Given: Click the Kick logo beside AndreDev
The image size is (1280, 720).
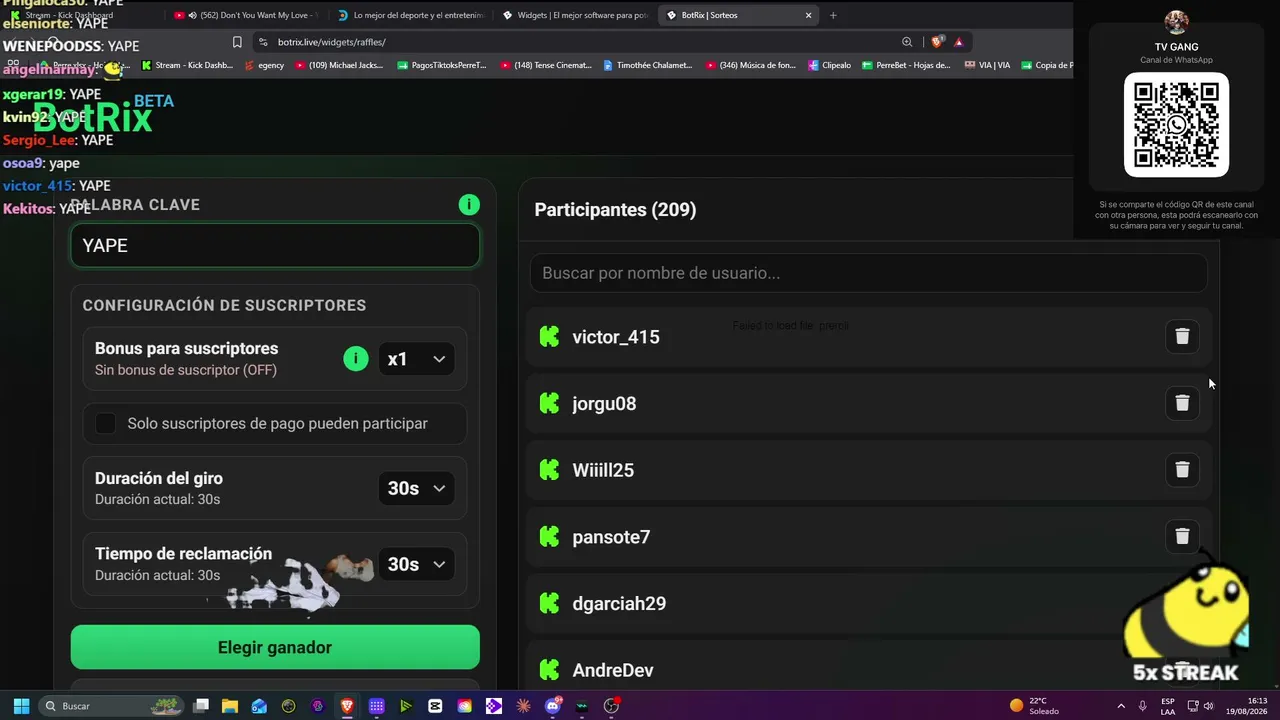Looking at the screenshot, I should click(x=549, y=670).
